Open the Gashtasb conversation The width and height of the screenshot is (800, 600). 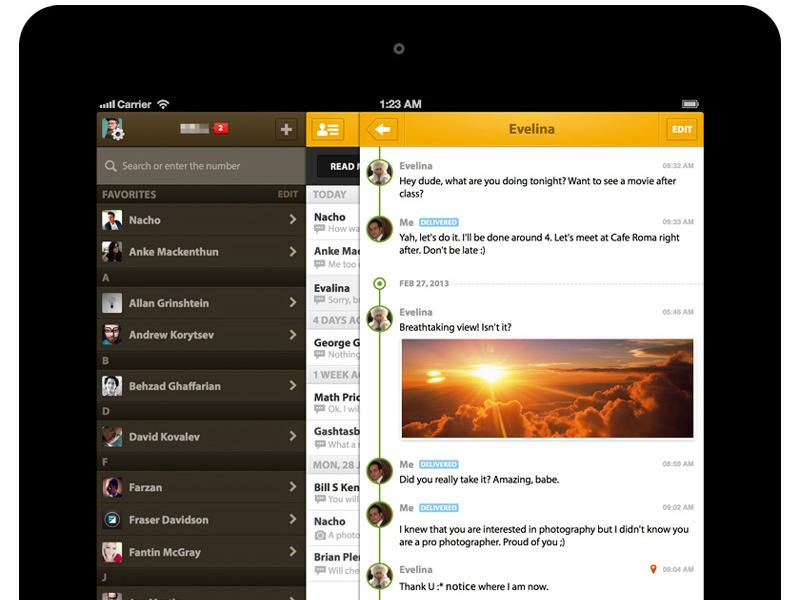click(x=333, y=437)
